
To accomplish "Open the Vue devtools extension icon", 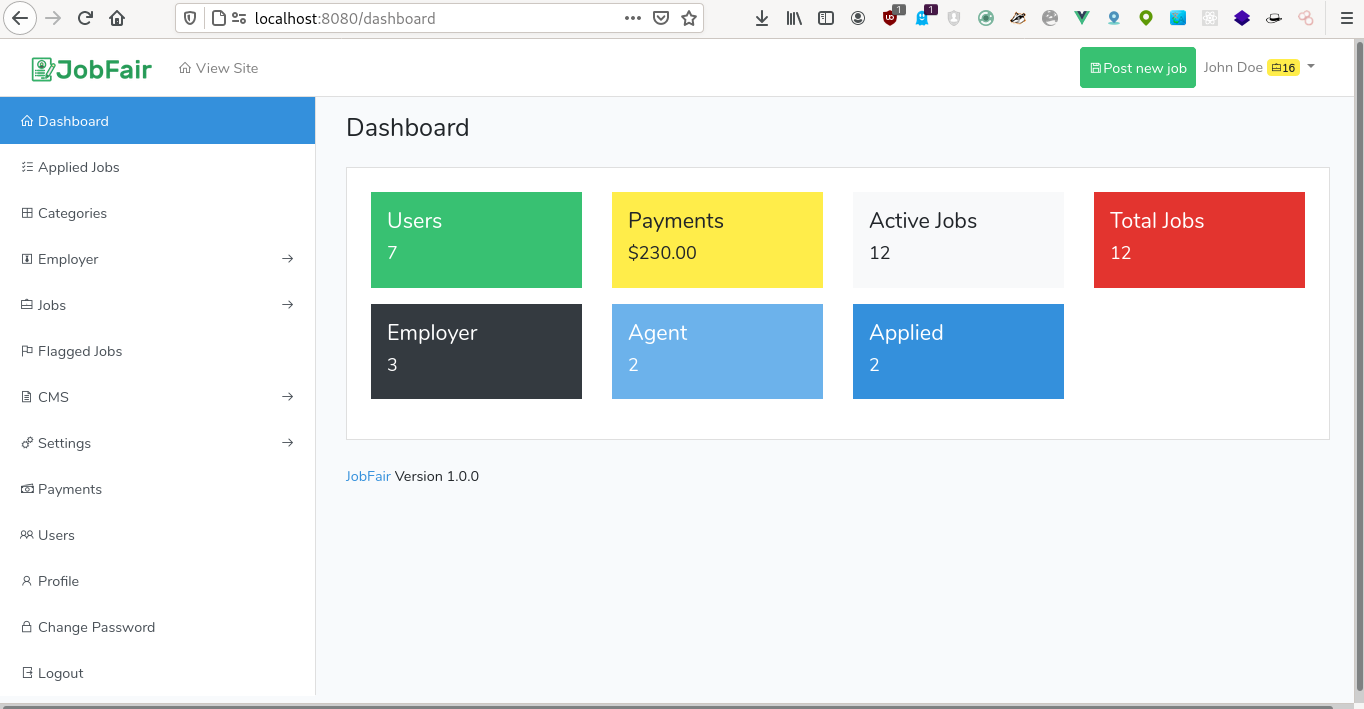I will pyautogui.click(x=1082, y=18).
